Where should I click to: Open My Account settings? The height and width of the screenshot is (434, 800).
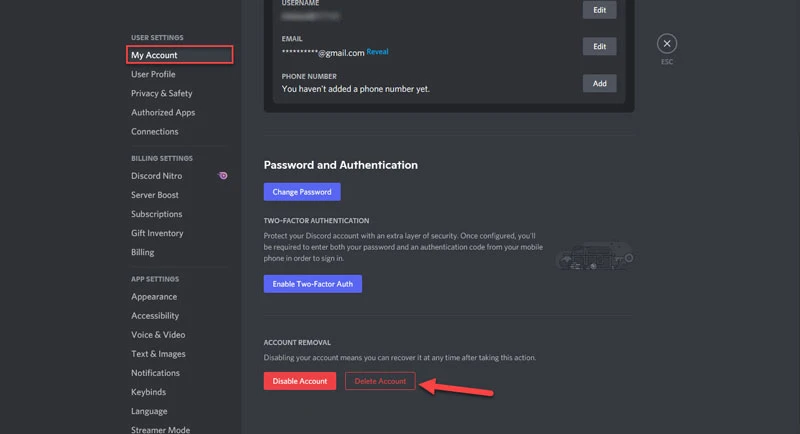click(180, 55)
